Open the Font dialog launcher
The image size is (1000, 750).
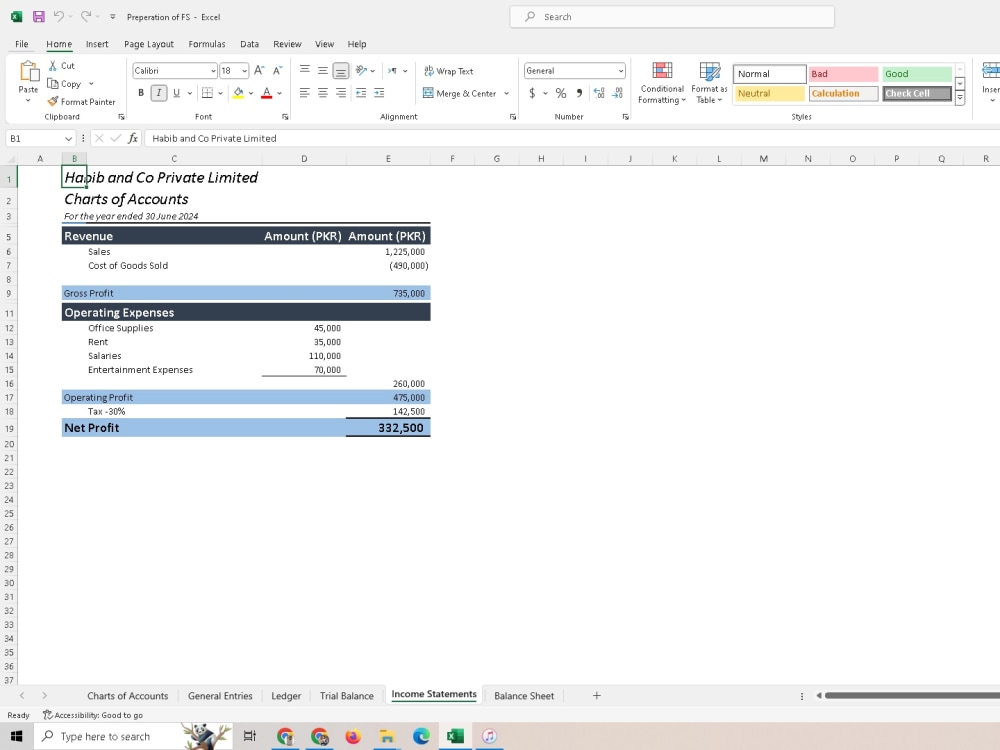click(285, 117)
